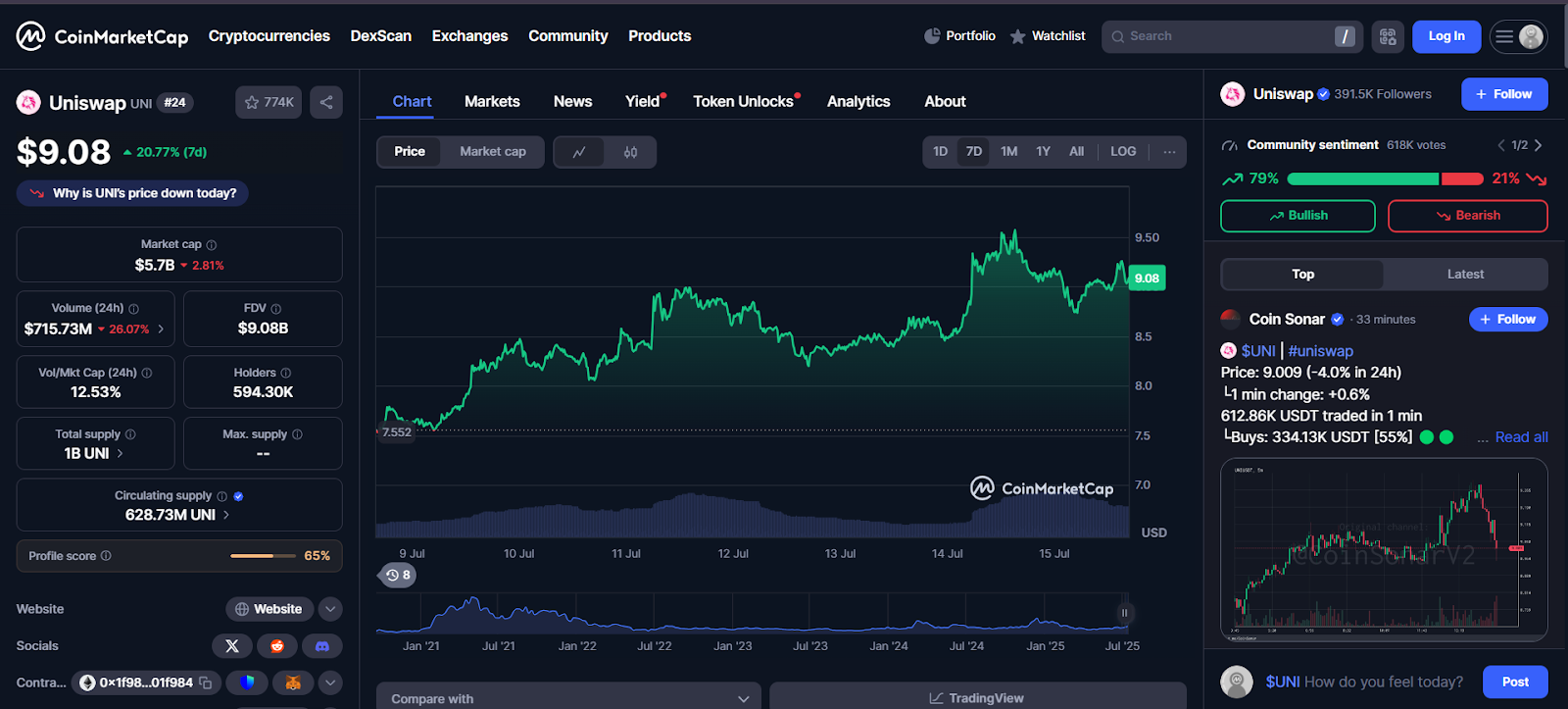
Task: Set chart range to 7D
Action: [x=974, y=152]
